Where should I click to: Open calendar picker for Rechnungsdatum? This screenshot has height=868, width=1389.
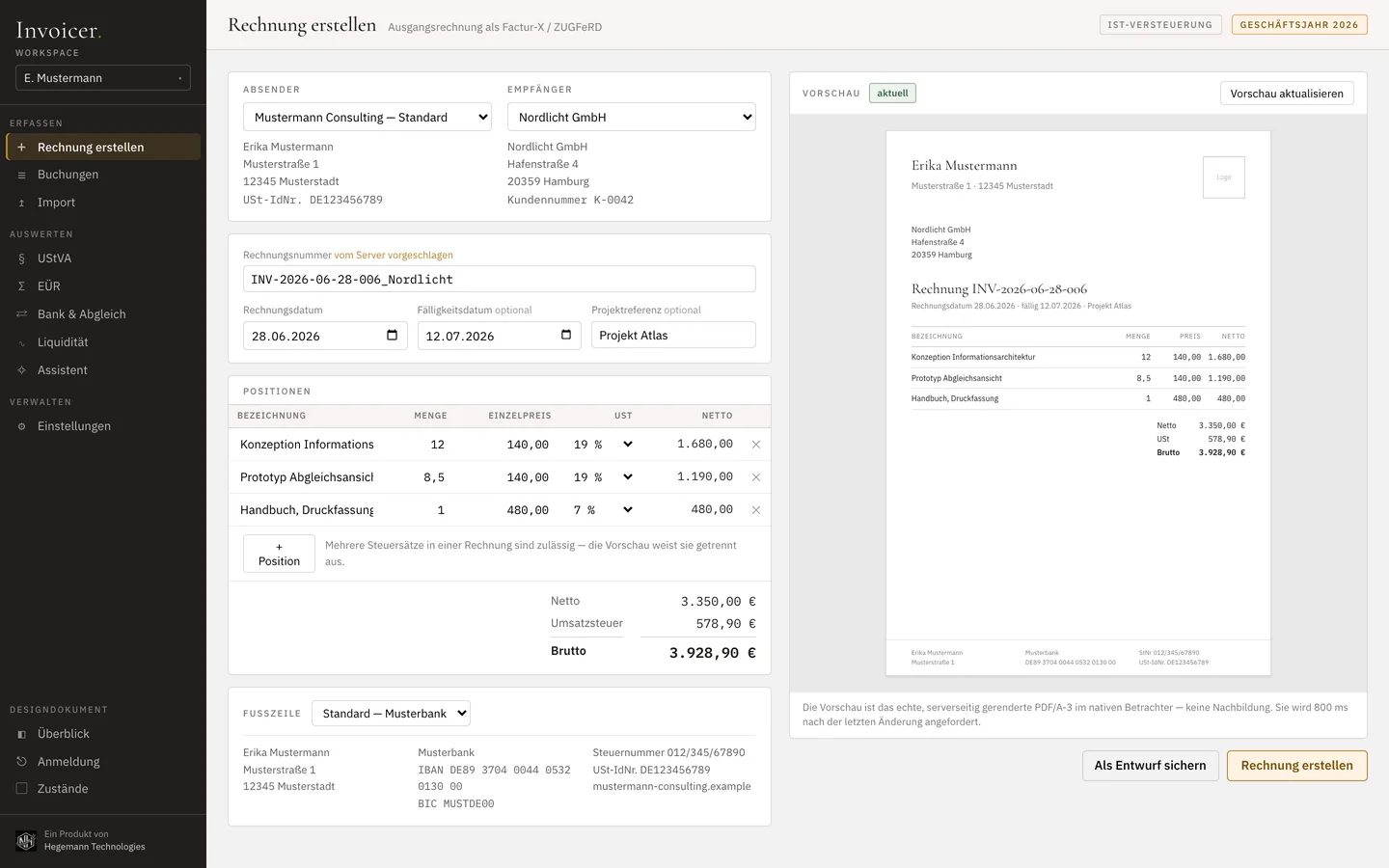(x=392, y=335)
